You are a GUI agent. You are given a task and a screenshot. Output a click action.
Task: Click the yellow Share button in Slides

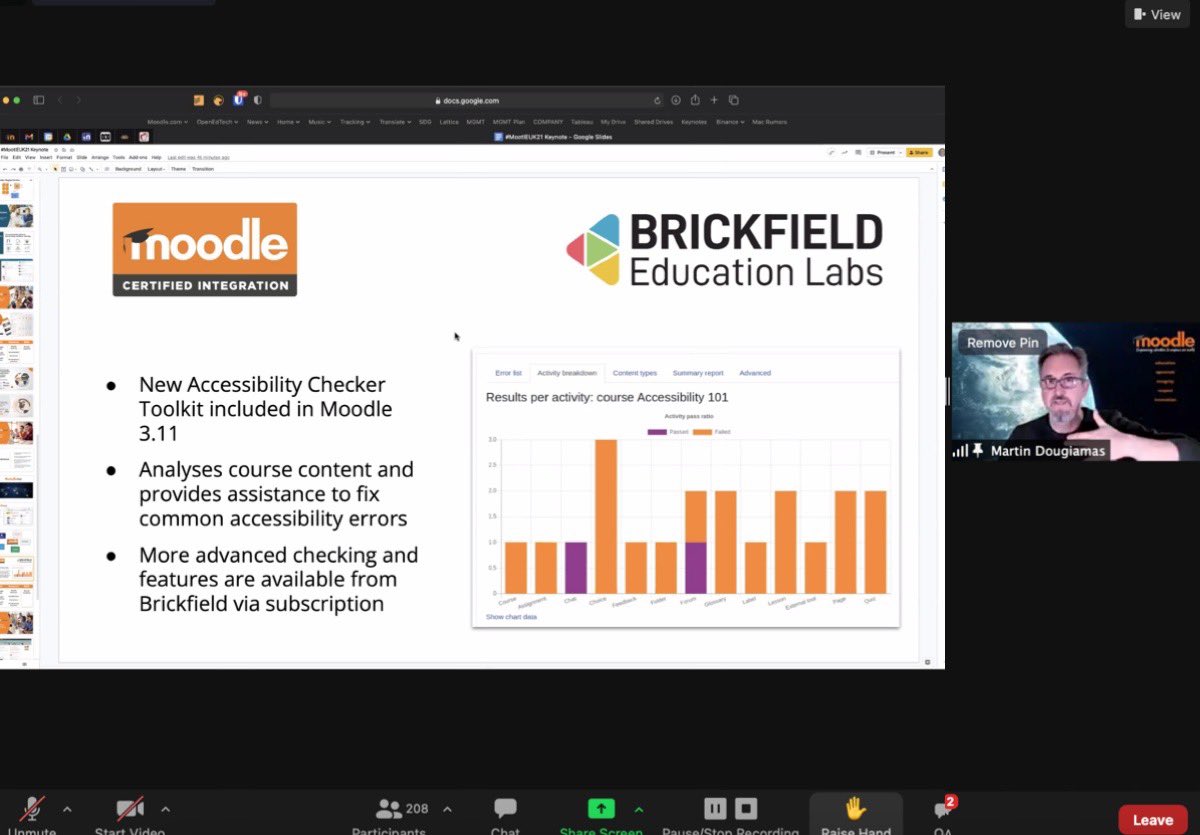pyautogui.click(x=919, y=152)
